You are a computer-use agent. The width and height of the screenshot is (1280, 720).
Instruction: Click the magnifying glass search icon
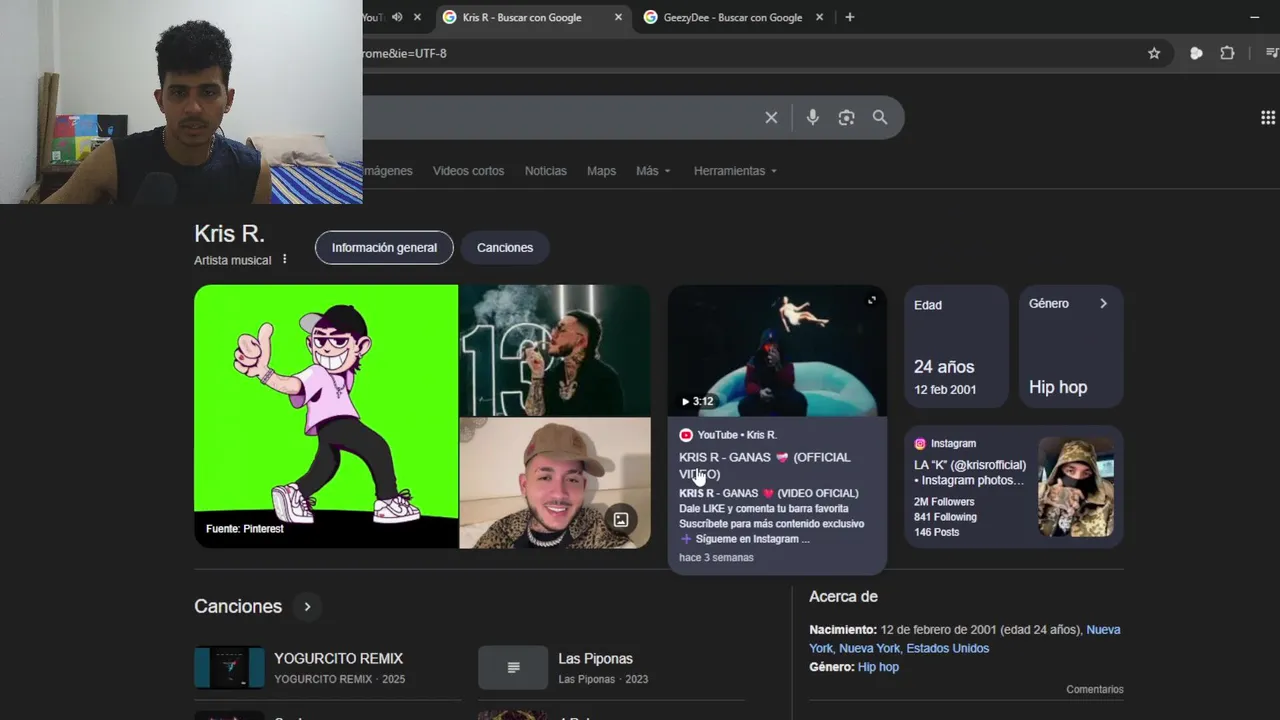(x=880, y=118)
